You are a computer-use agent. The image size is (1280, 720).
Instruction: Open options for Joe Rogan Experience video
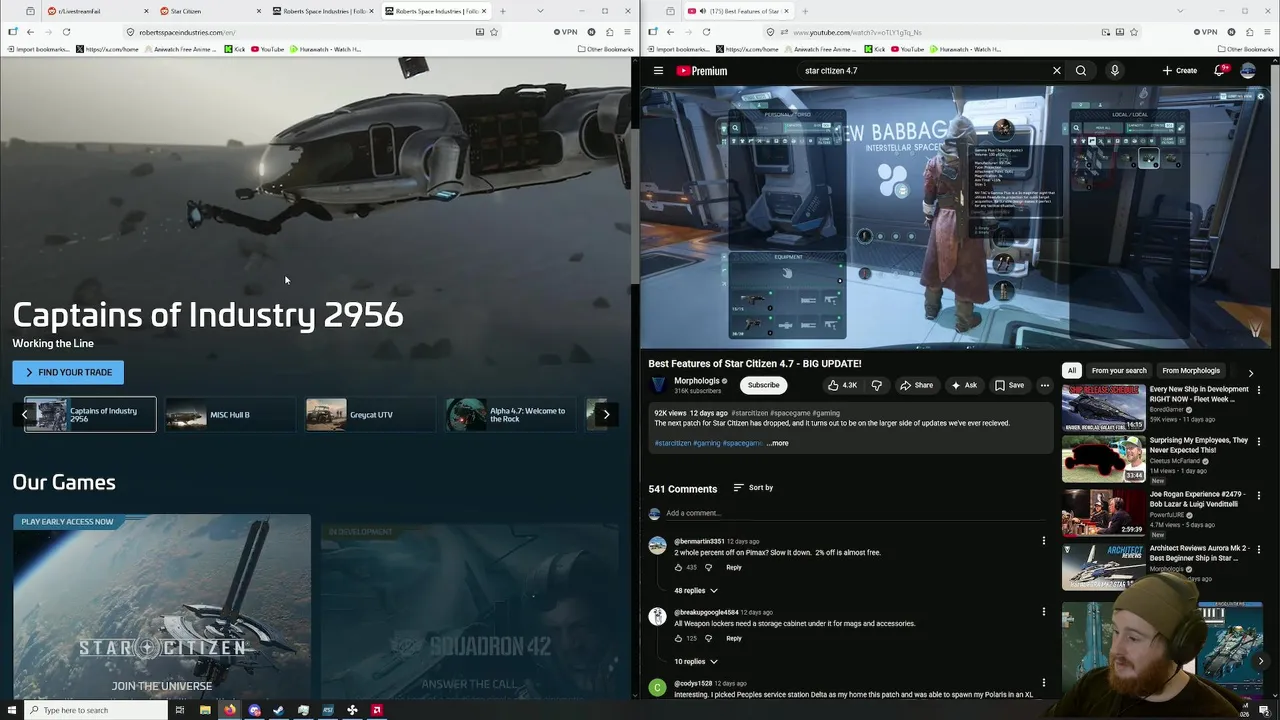click(1258, 494)
